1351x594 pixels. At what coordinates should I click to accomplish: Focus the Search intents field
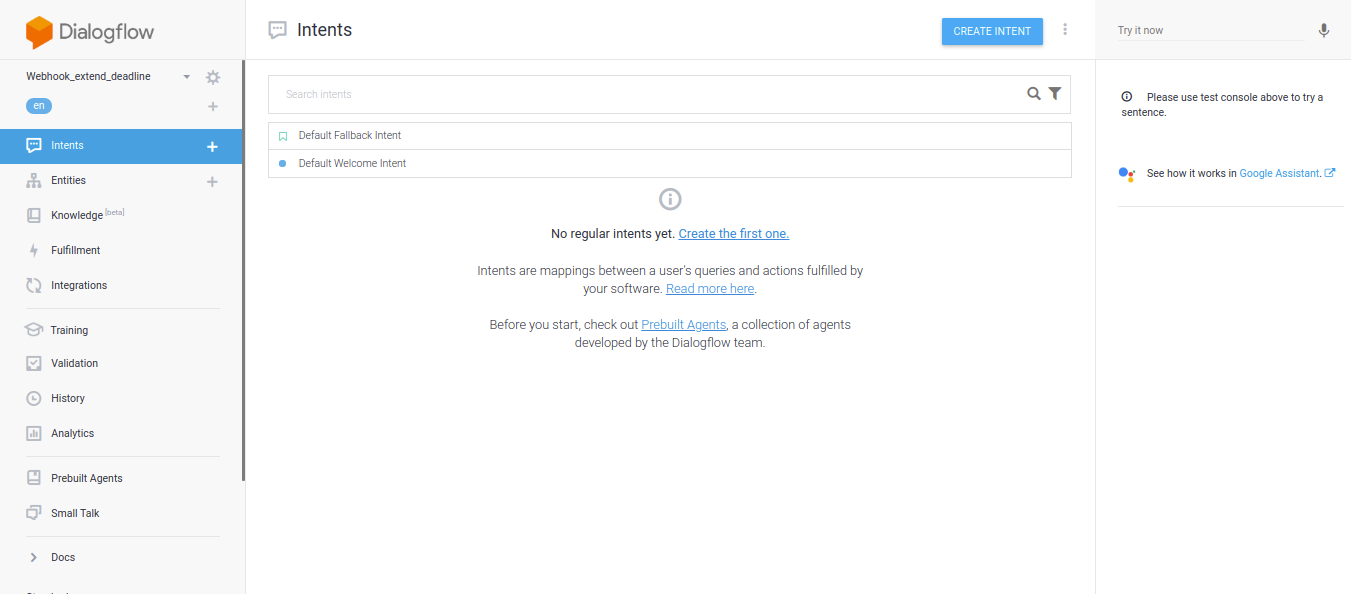(650, 94)
